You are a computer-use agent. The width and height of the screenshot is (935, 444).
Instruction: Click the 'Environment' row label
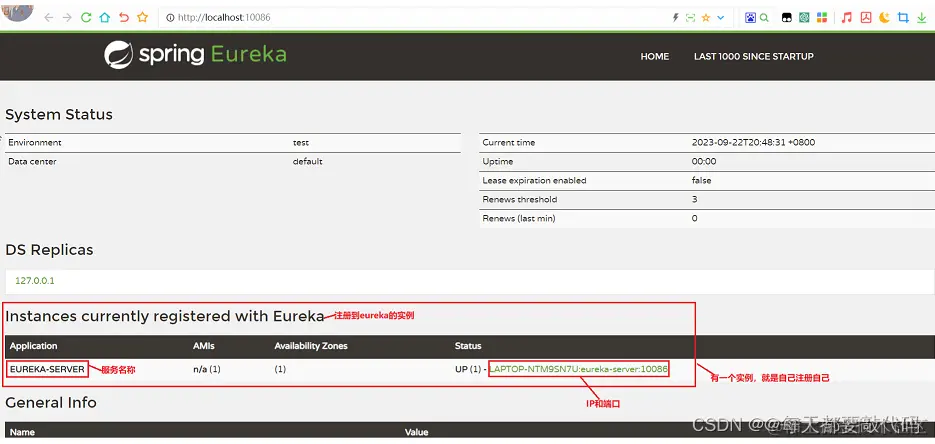click(x=35, y=143)
